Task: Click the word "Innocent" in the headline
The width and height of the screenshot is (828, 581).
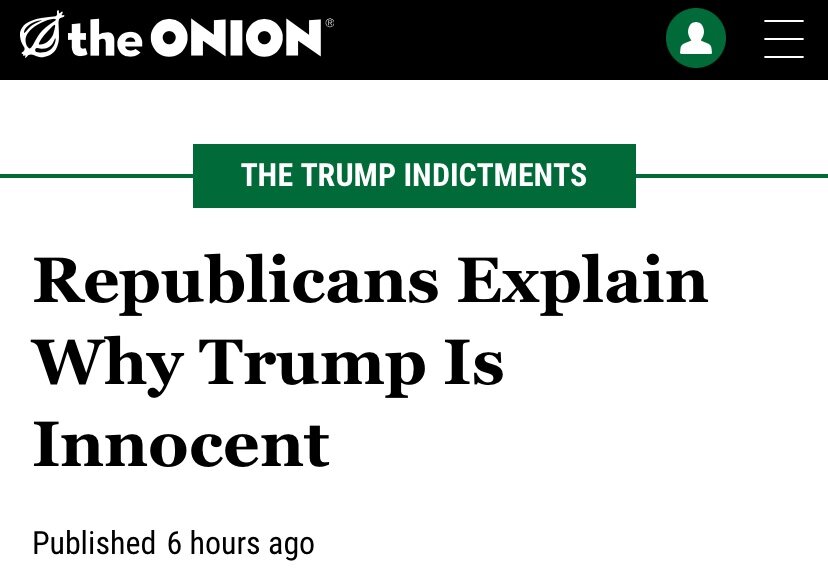Action: pos(181,445)
